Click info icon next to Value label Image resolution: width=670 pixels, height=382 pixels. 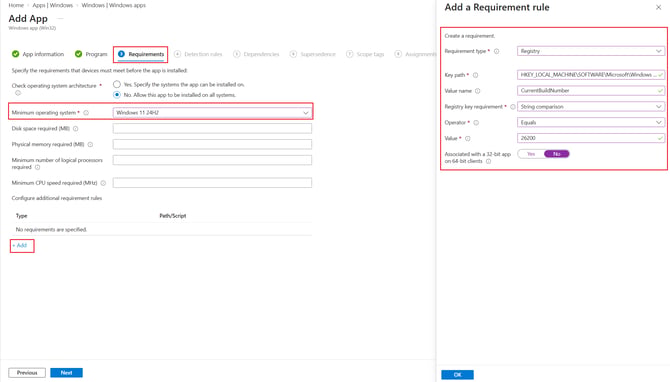click(467, 138)
